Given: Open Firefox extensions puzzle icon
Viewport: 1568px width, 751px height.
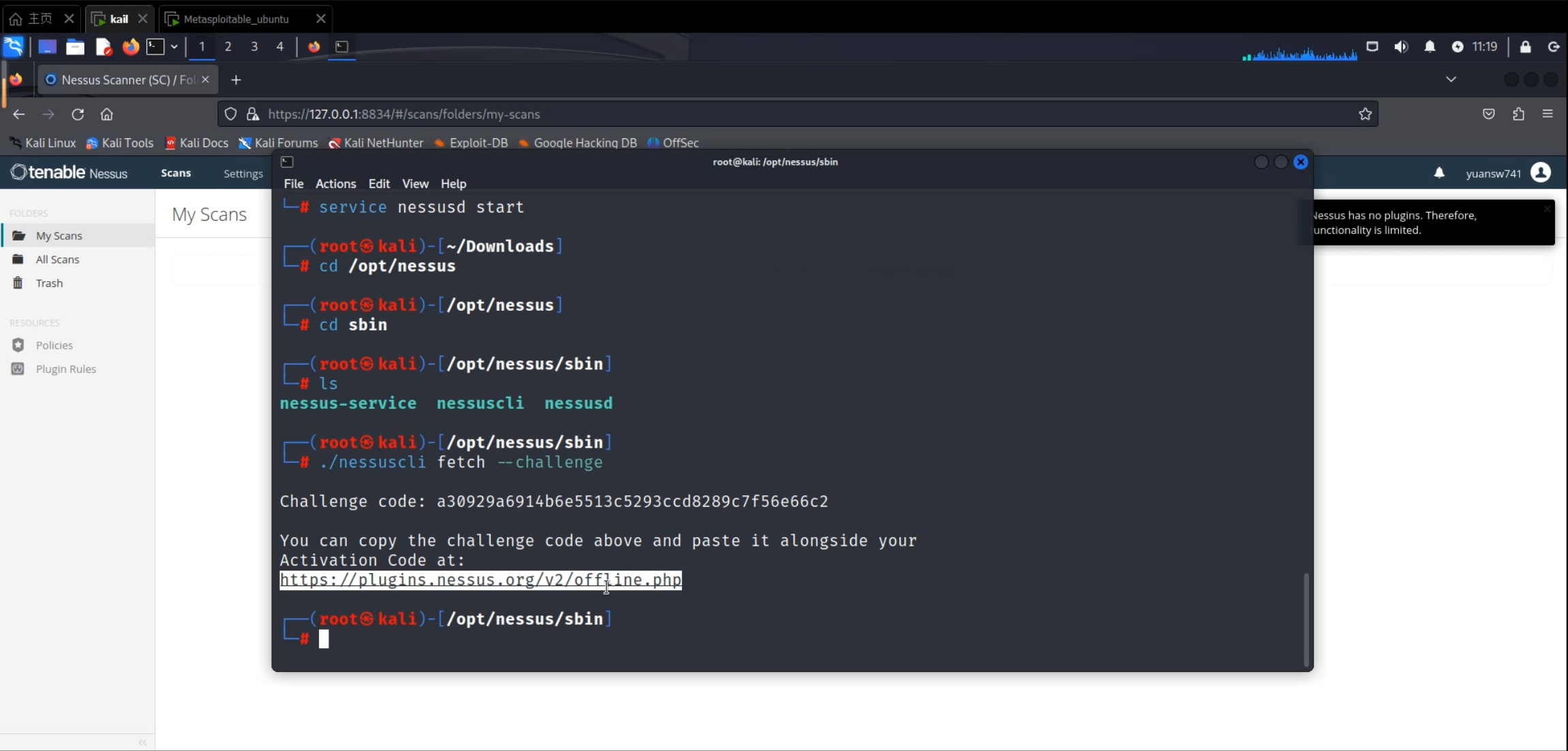Looking at the screenshot, I should pyautogui.click(x=1518, y=114).
